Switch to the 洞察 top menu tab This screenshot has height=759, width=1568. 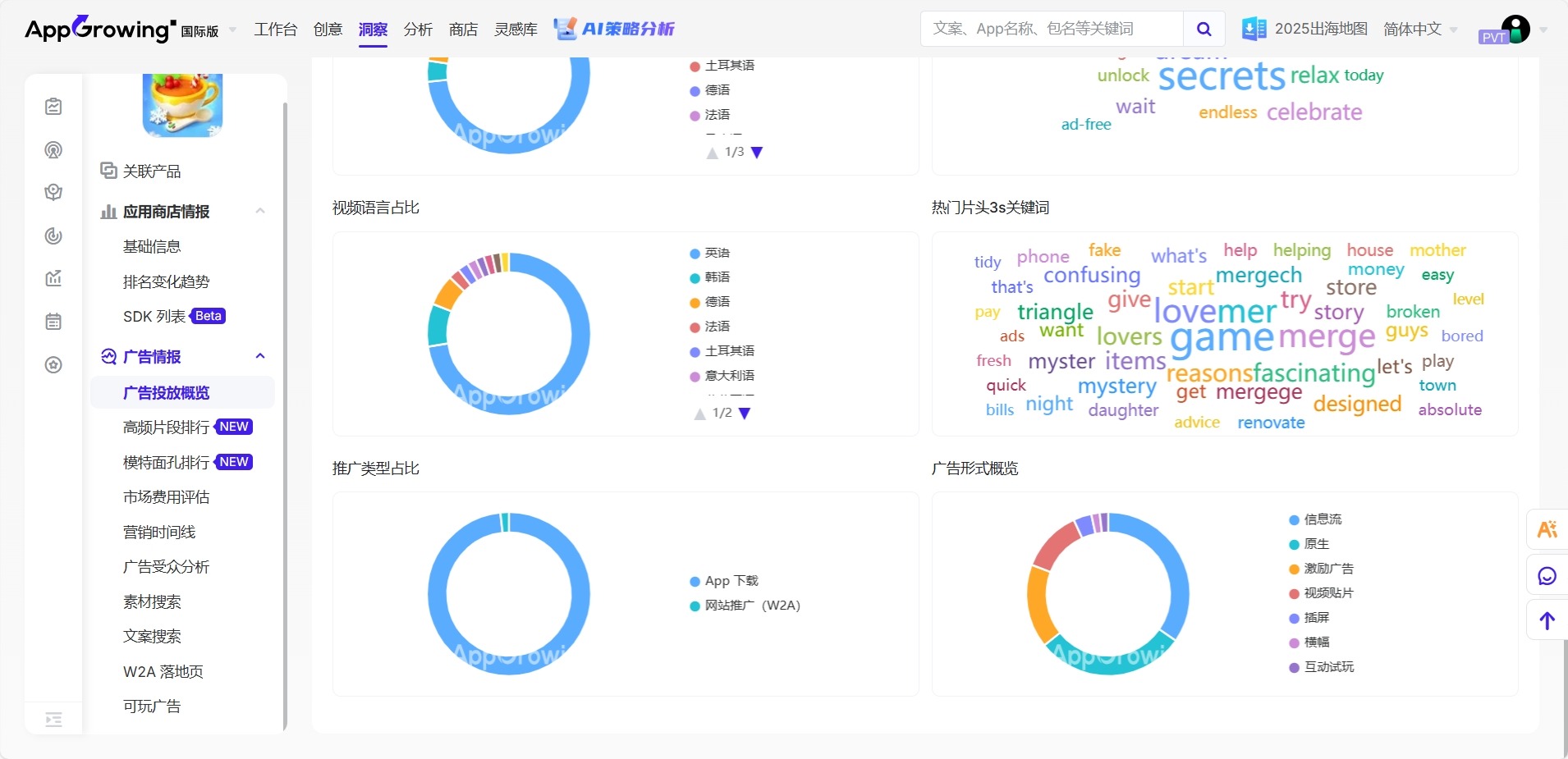(373, 30)
